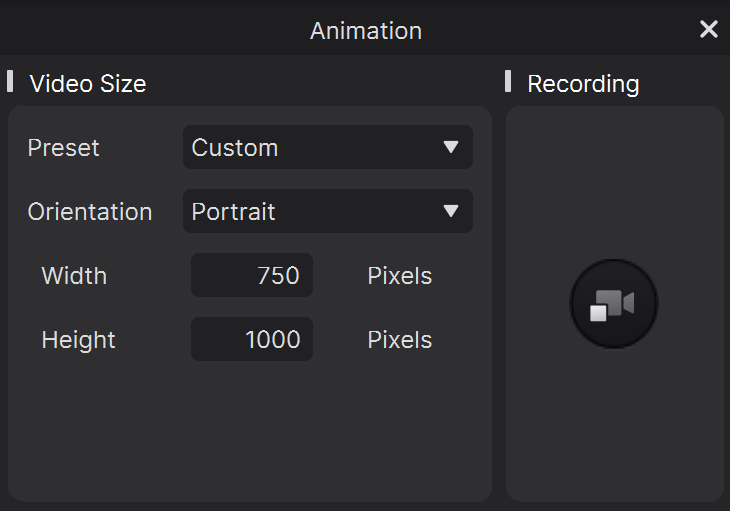Click the Pixels unit next to Height
This screenshot has width=730, height=511.
pos(399,340)
